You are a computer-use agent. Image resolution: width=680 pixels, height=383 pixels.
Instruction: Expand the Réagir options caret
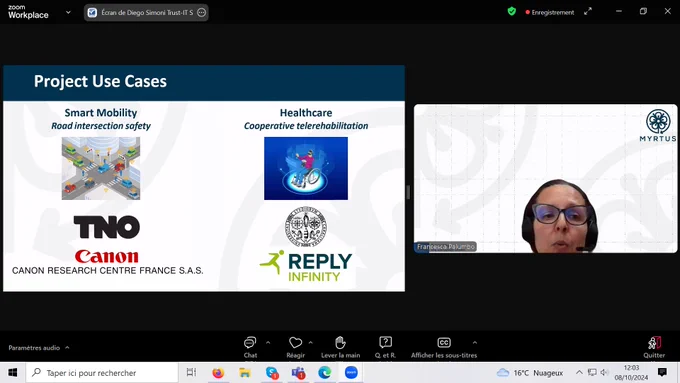311,343
